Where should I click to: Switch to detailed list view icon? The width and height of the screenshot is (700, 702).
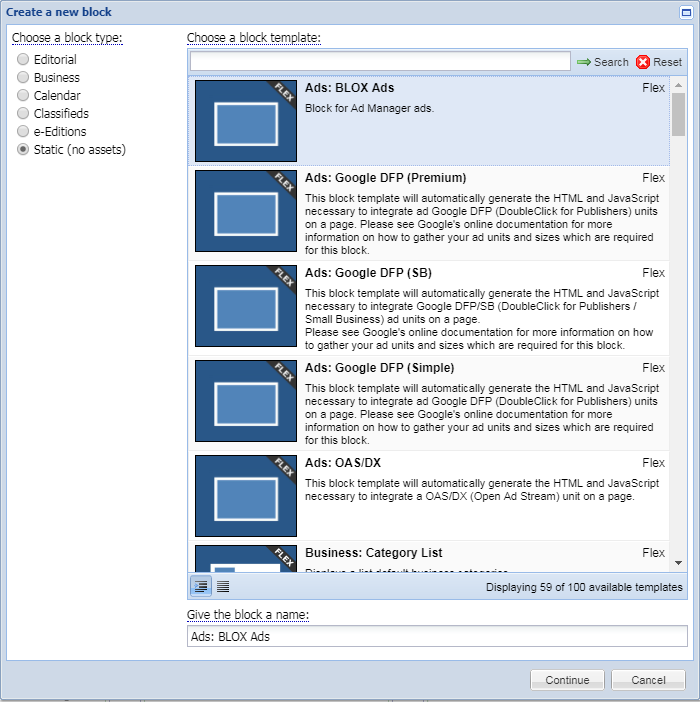(201, 587)
